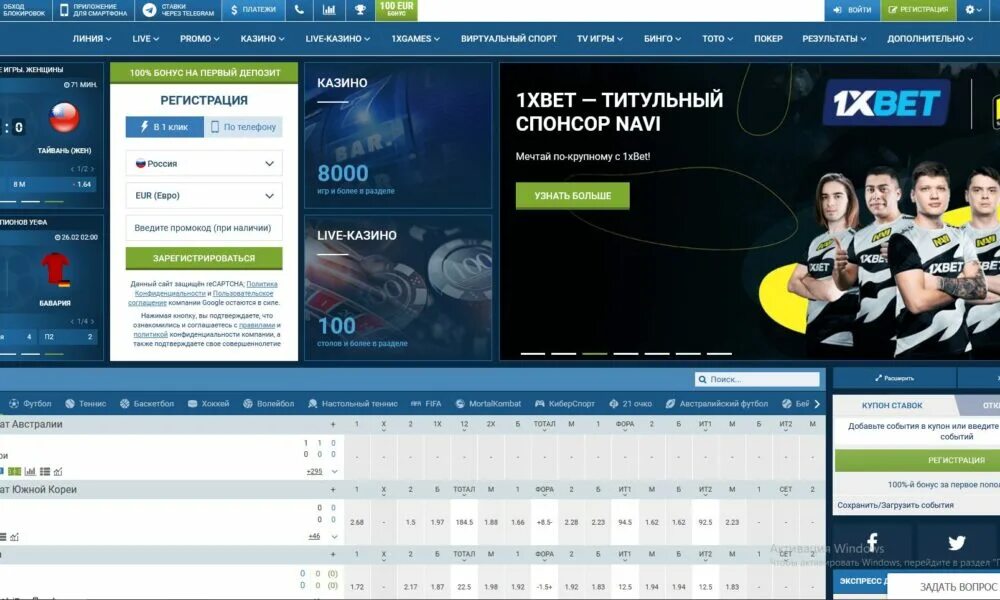Open the settings gear menu
This screenshot has width=1000, height=600.
click(973, 10)
